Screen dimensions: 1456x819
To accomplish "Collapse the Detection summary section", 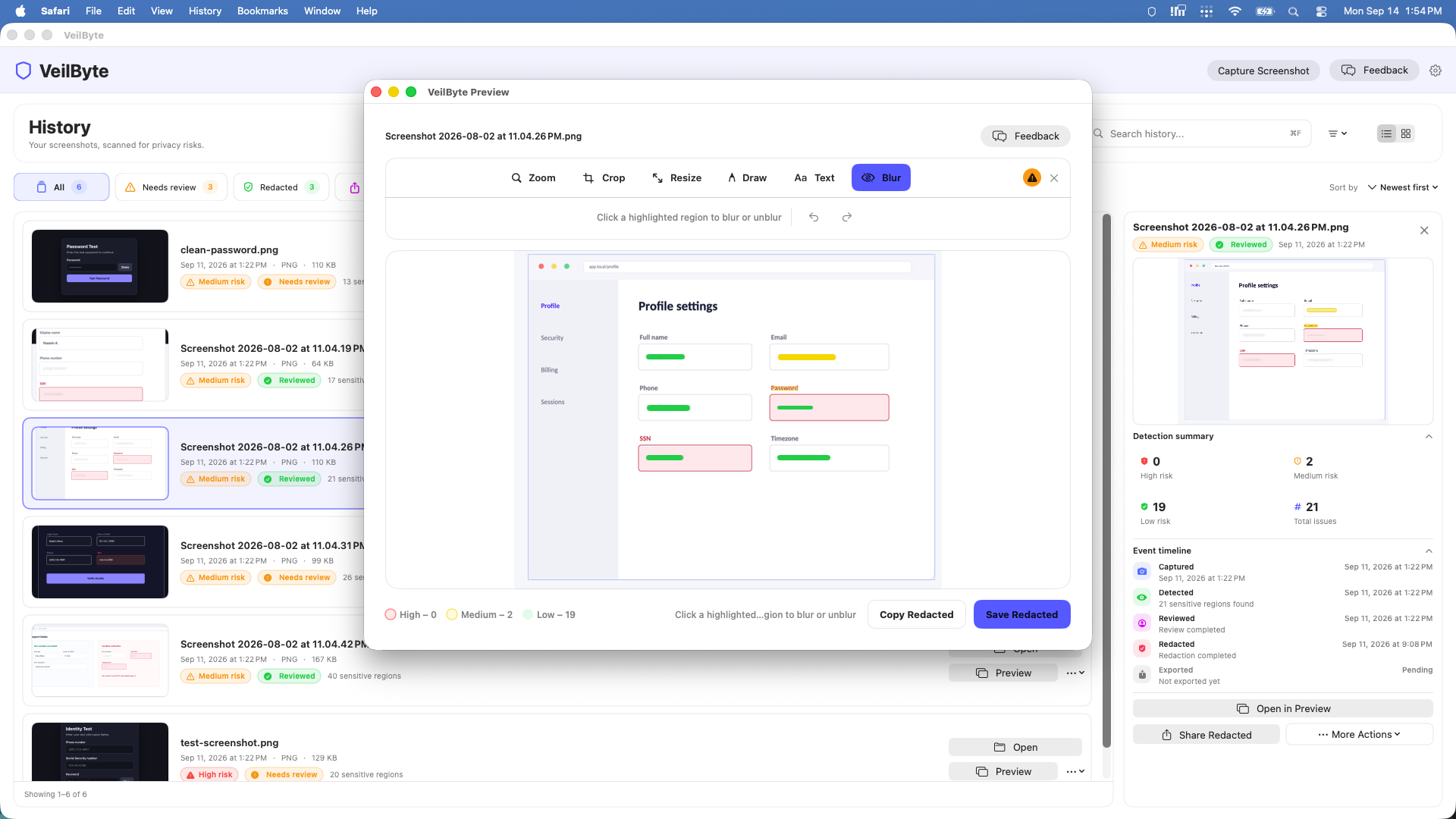I will [x=1429, y=436].
